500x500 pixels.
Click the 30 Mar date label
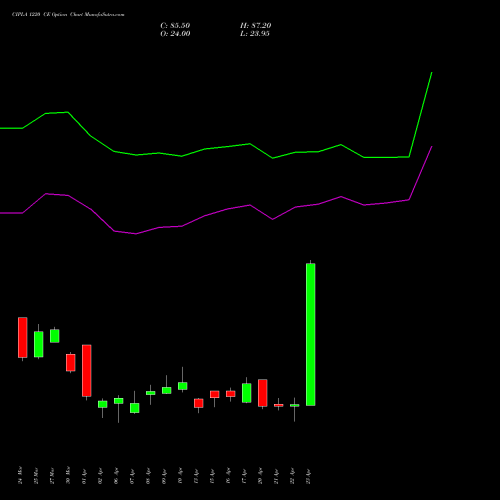point(68,475)
